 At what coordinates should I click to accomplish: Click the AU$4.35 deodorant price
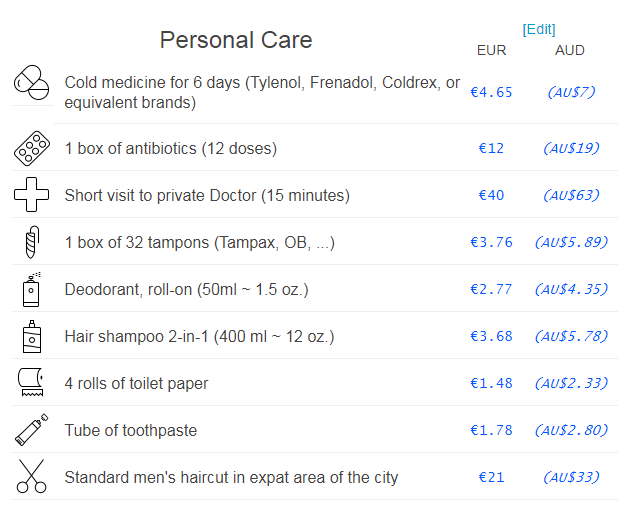click(x=571, y=289)
